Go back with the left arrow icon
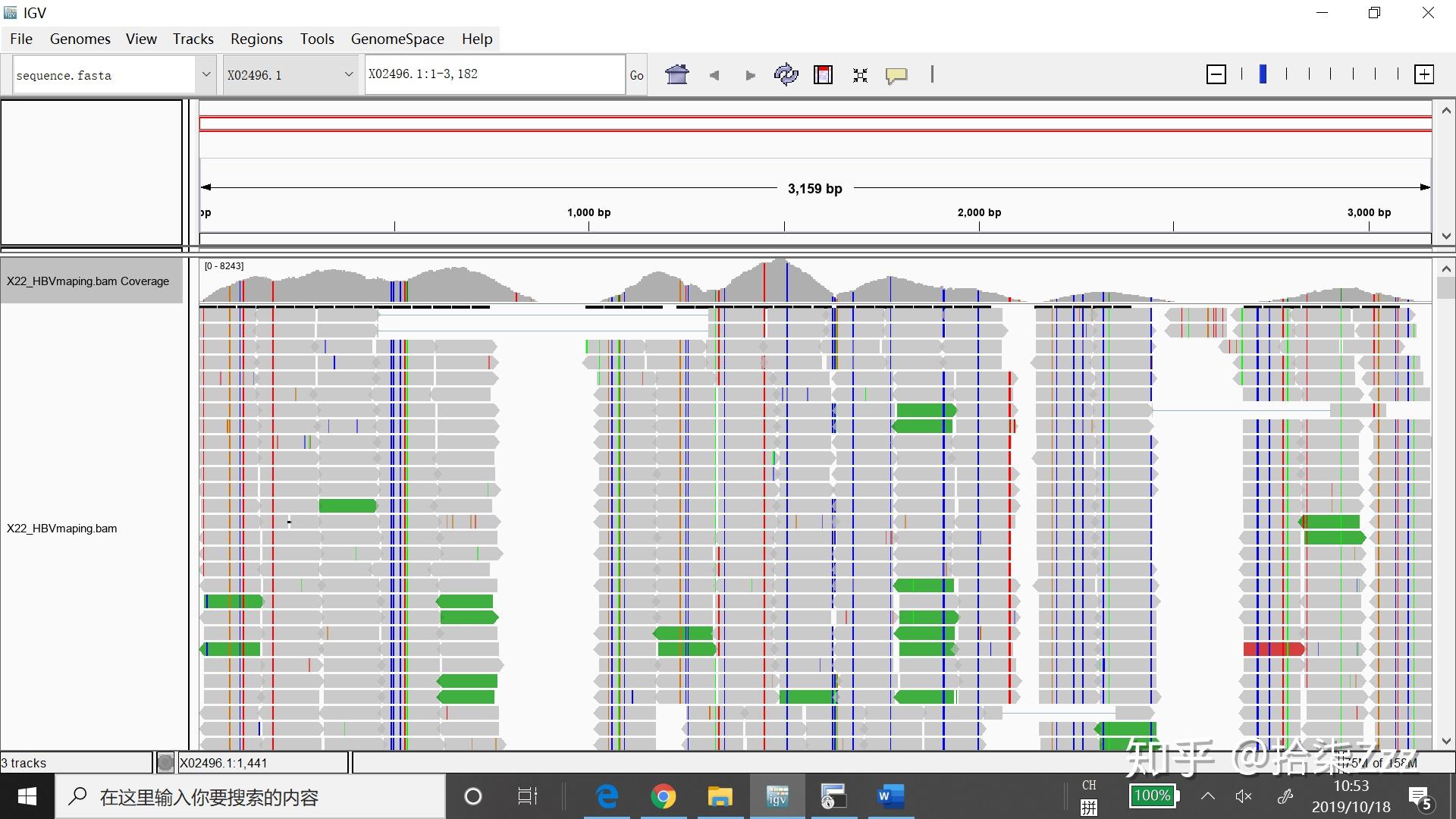The image size is (1456, 819). [714, 75]
